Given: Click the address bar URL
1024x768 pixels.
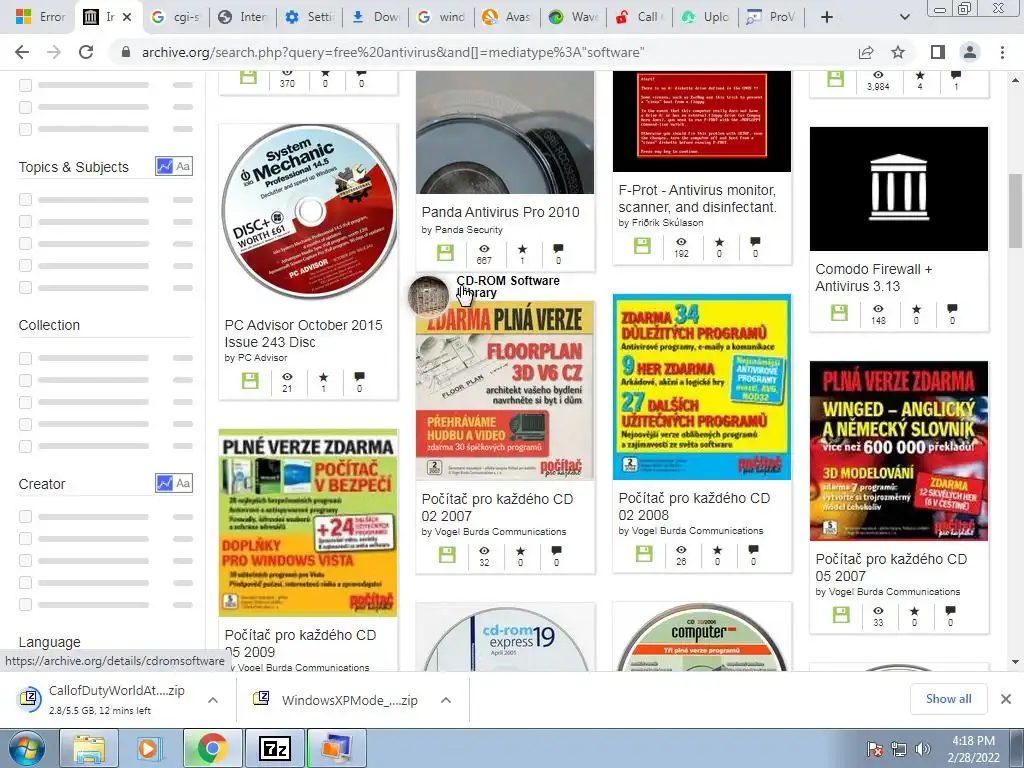Looking at the screenshot, I should click(392, 52).
